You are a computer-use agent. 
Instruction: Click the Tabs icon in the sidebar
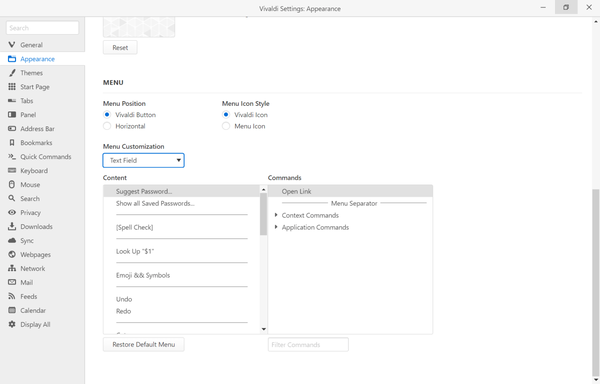(12, 101)
